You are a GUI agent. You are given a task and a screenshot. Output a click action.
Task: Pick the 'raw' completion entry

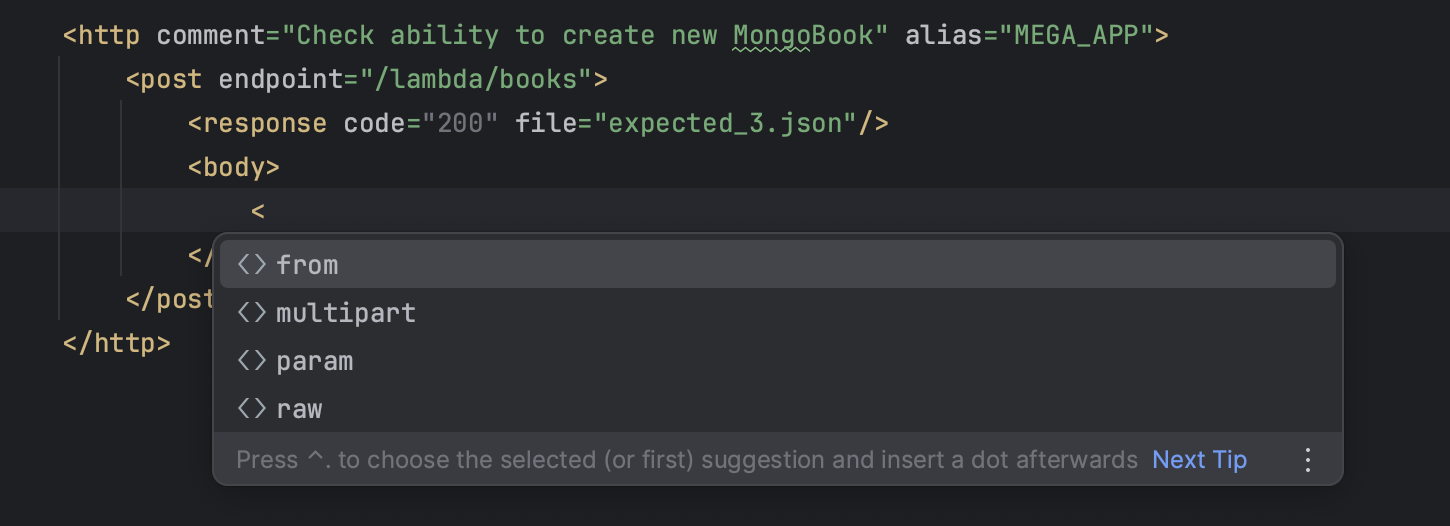click(777, 408)
